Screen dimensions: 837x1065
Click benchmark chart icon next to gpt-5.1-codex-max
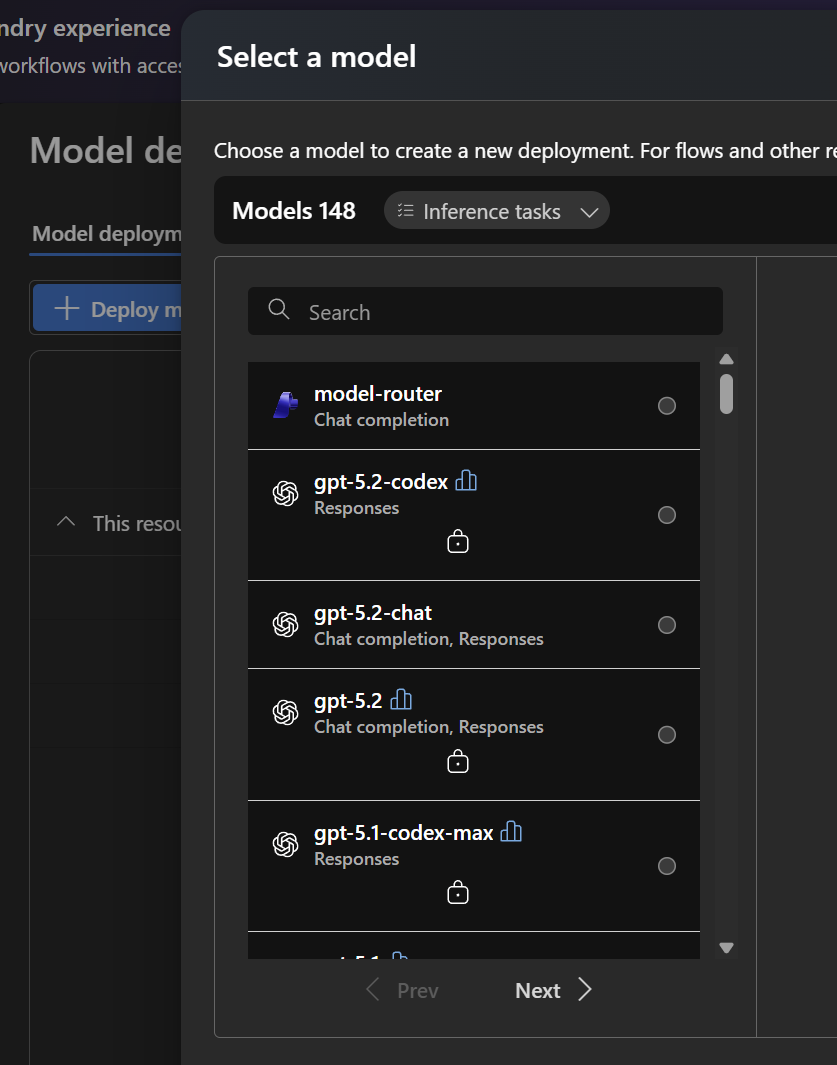coord(511,831)
